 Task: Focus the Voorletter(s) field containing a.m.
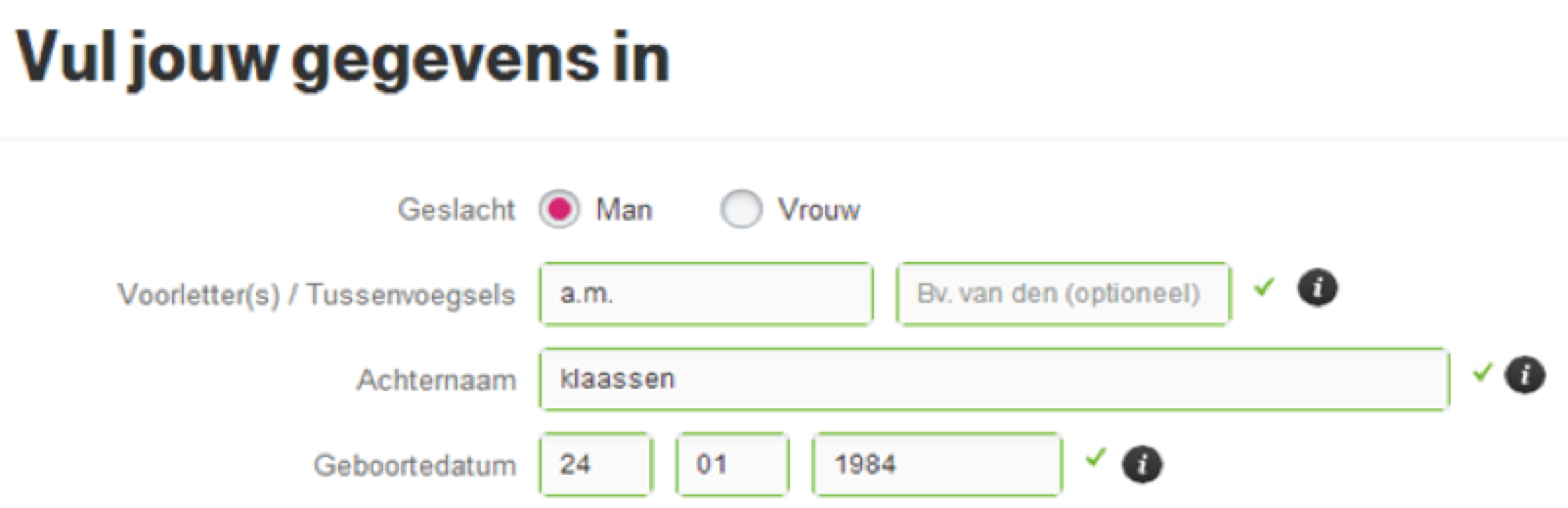(x=705, y=294)
